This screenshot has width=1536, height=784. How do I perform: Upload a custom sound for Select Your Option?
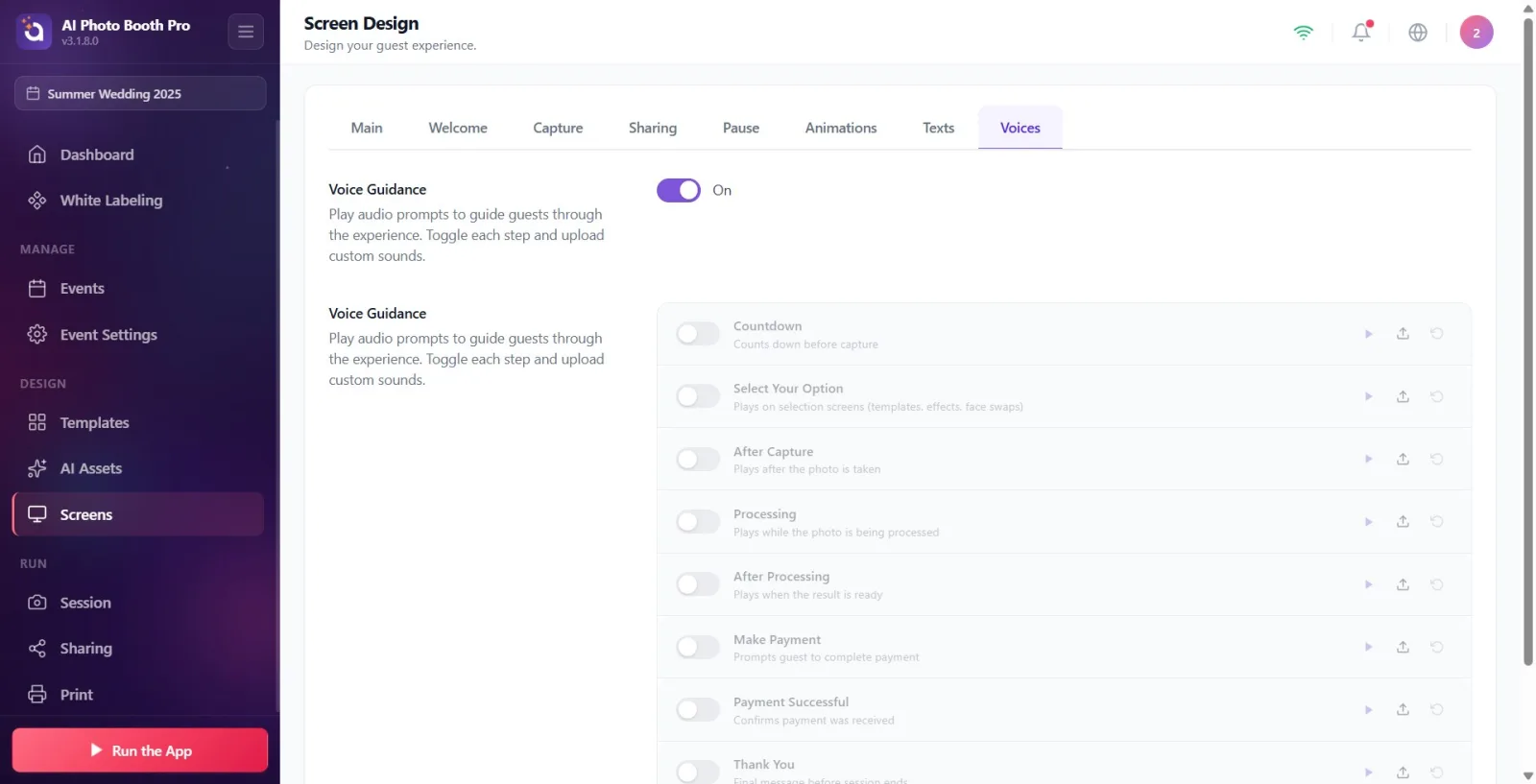[x=1403, y=396]
